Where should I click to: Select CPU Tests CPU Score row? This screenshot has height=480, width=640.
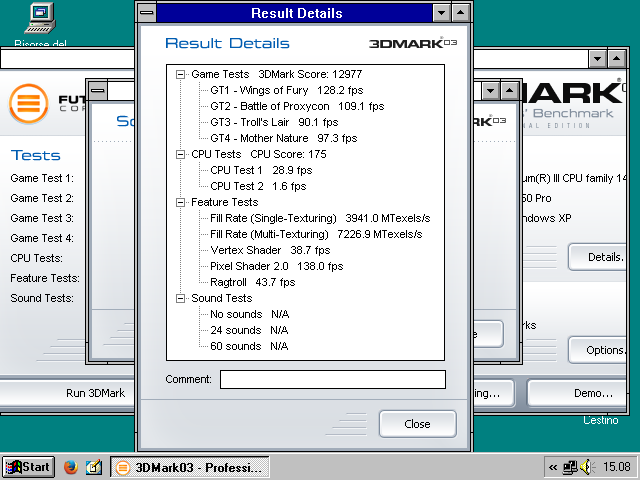(259, 154)
